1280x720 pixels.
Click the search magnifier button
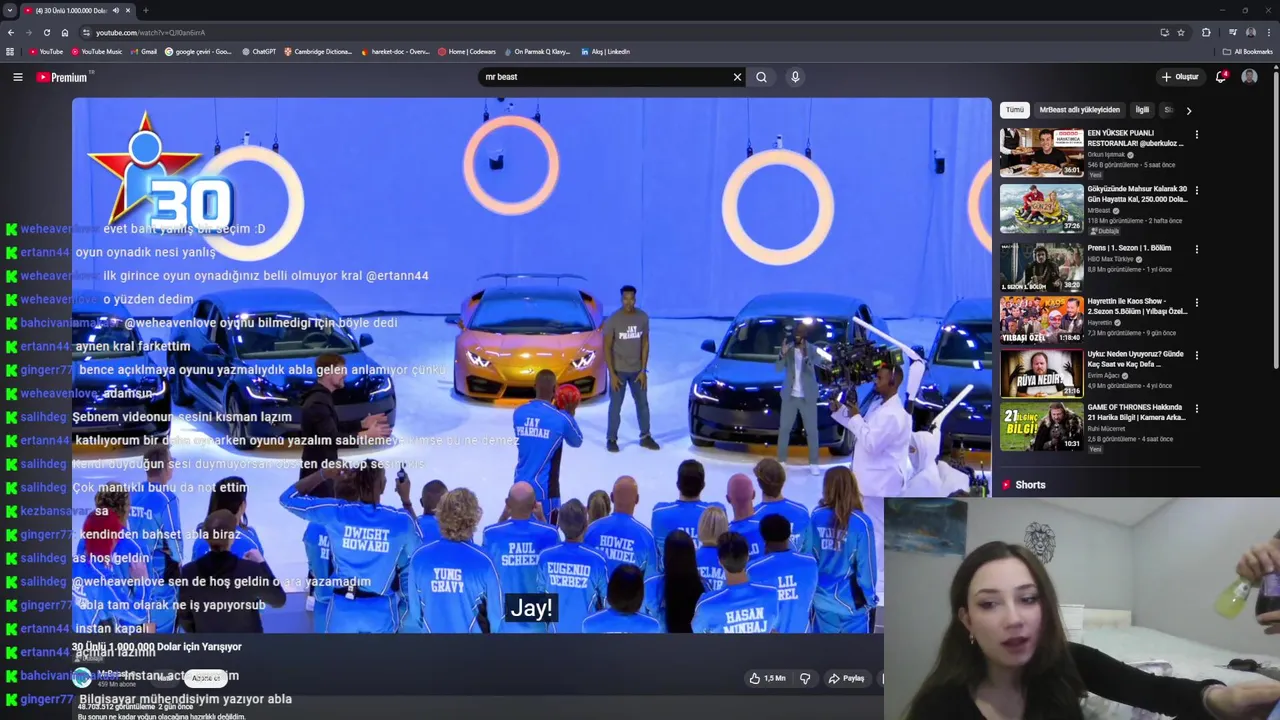pos(762,77)
